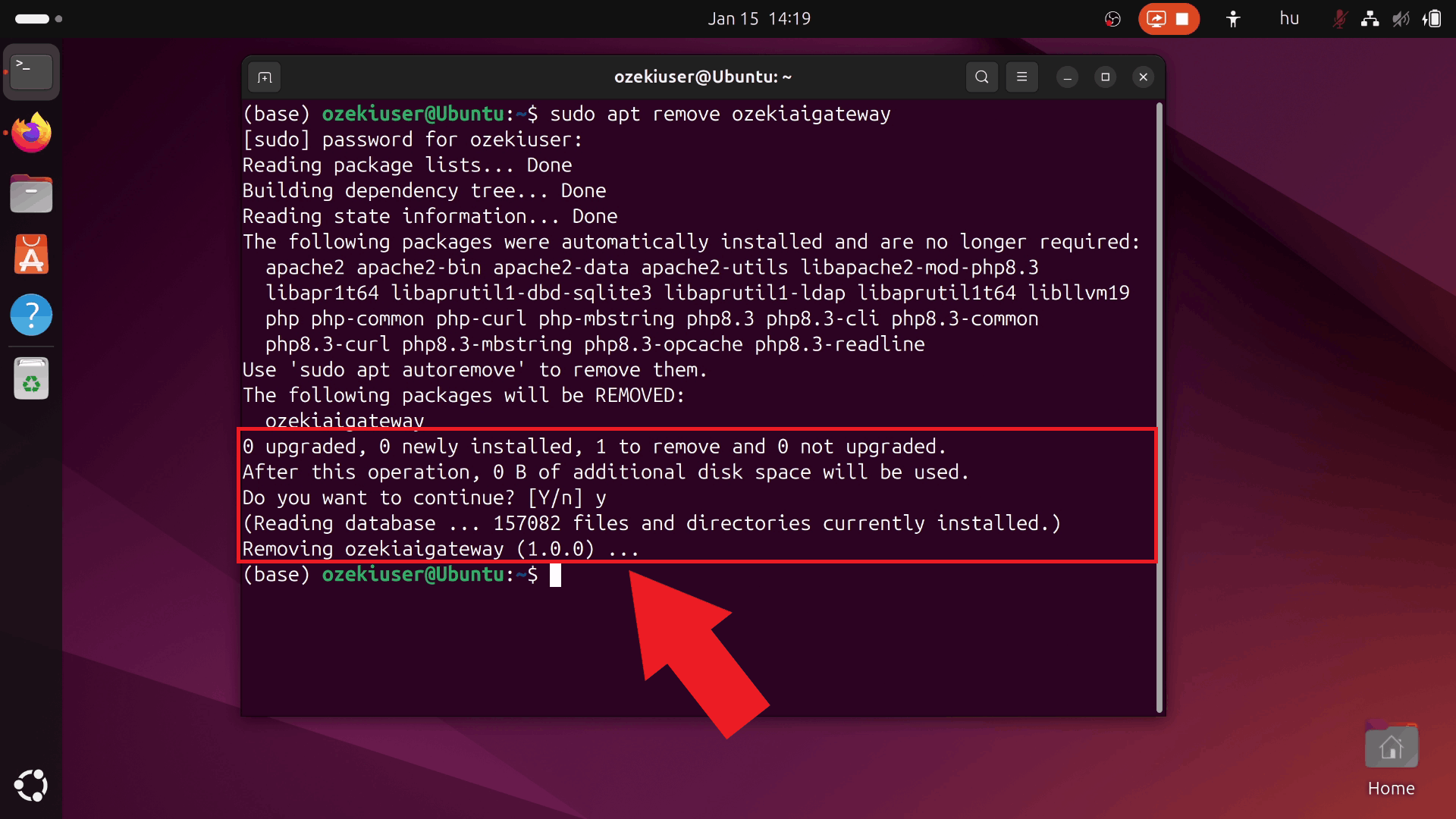Click the muted microphone indicator
Viewport: 1456px width, 819px height.
point(1339,19)
